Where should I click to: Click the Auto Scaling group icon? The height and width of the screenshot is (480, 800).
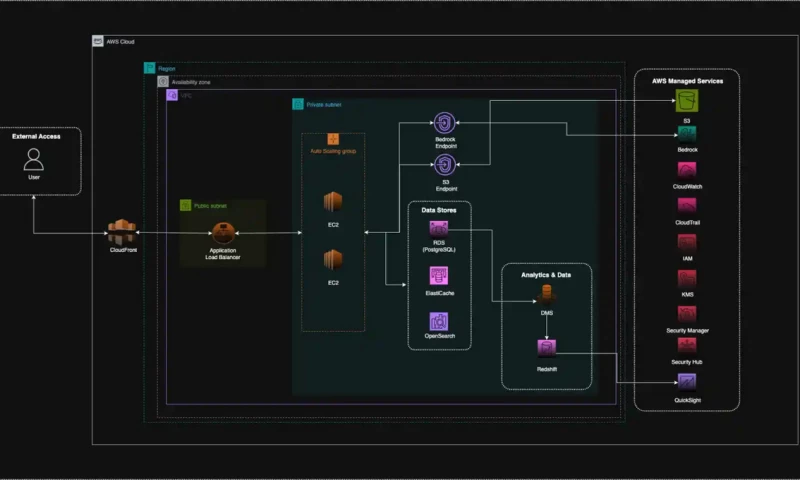click(x=333, y=139)
